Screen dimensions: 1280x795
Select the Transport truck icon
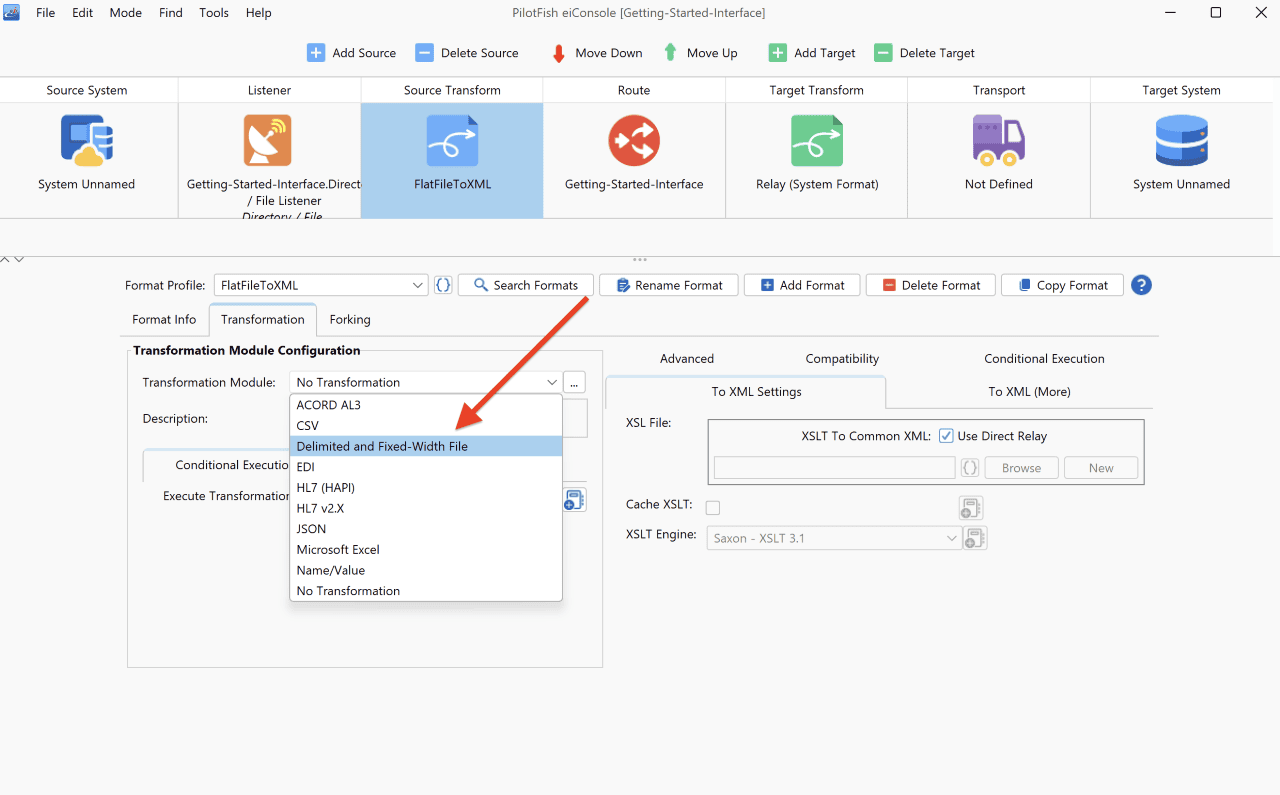tap(999, 140)
